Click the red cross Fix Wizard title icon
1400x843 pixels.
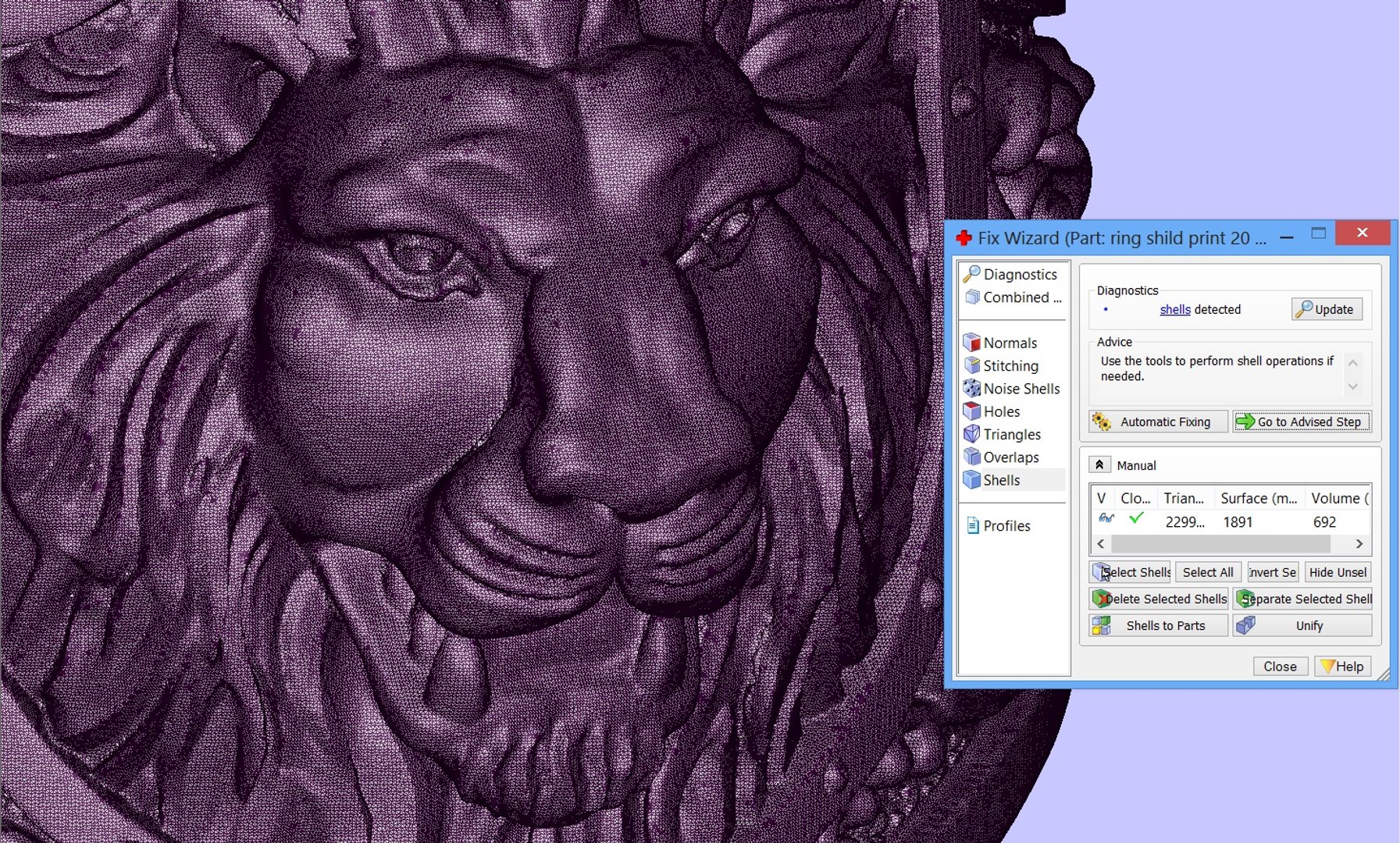[964, 238]
